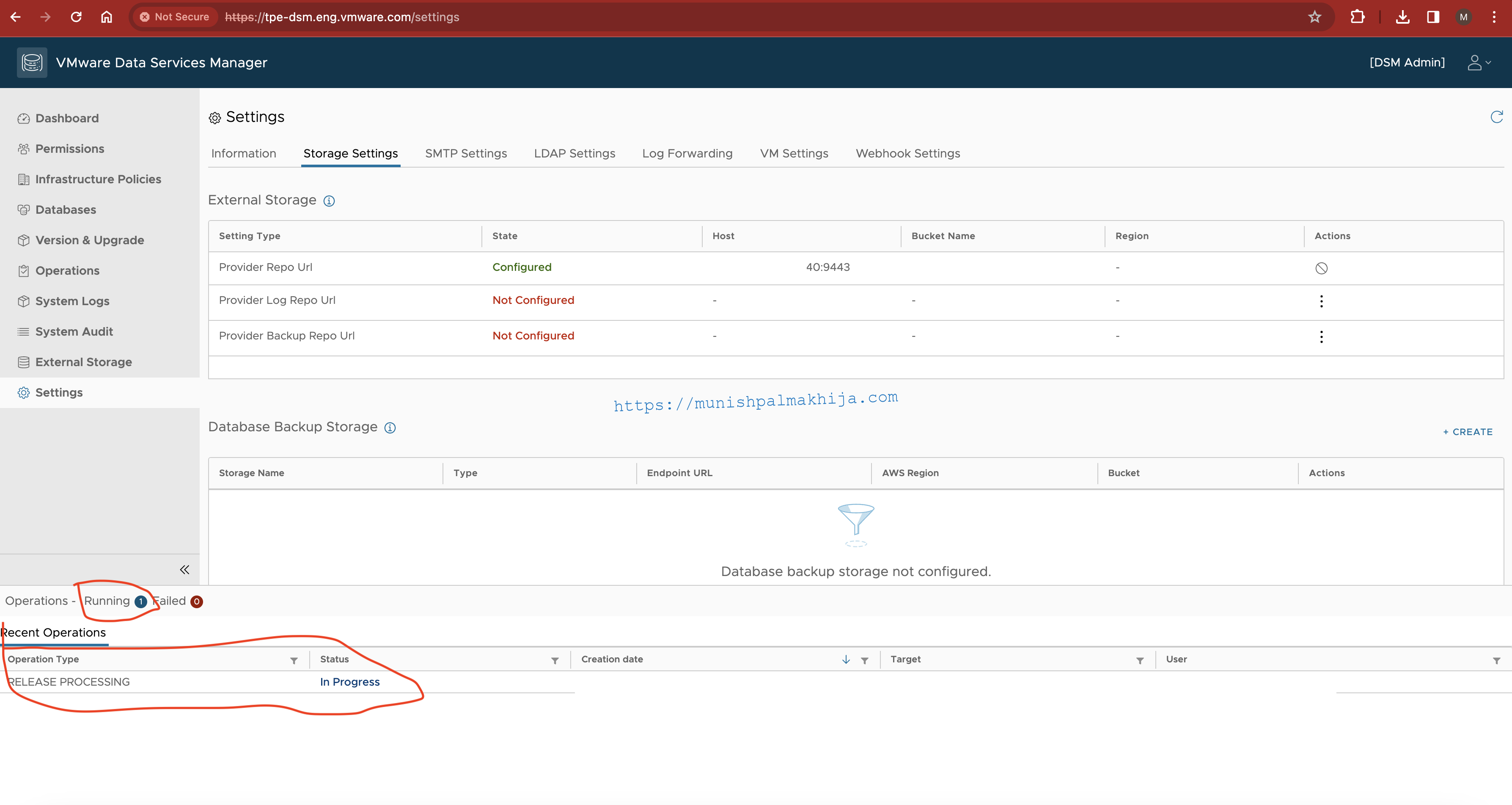The image size is (1512, 805).
Task: Click the Not Secure site warning badge
Action: (174, 17)
